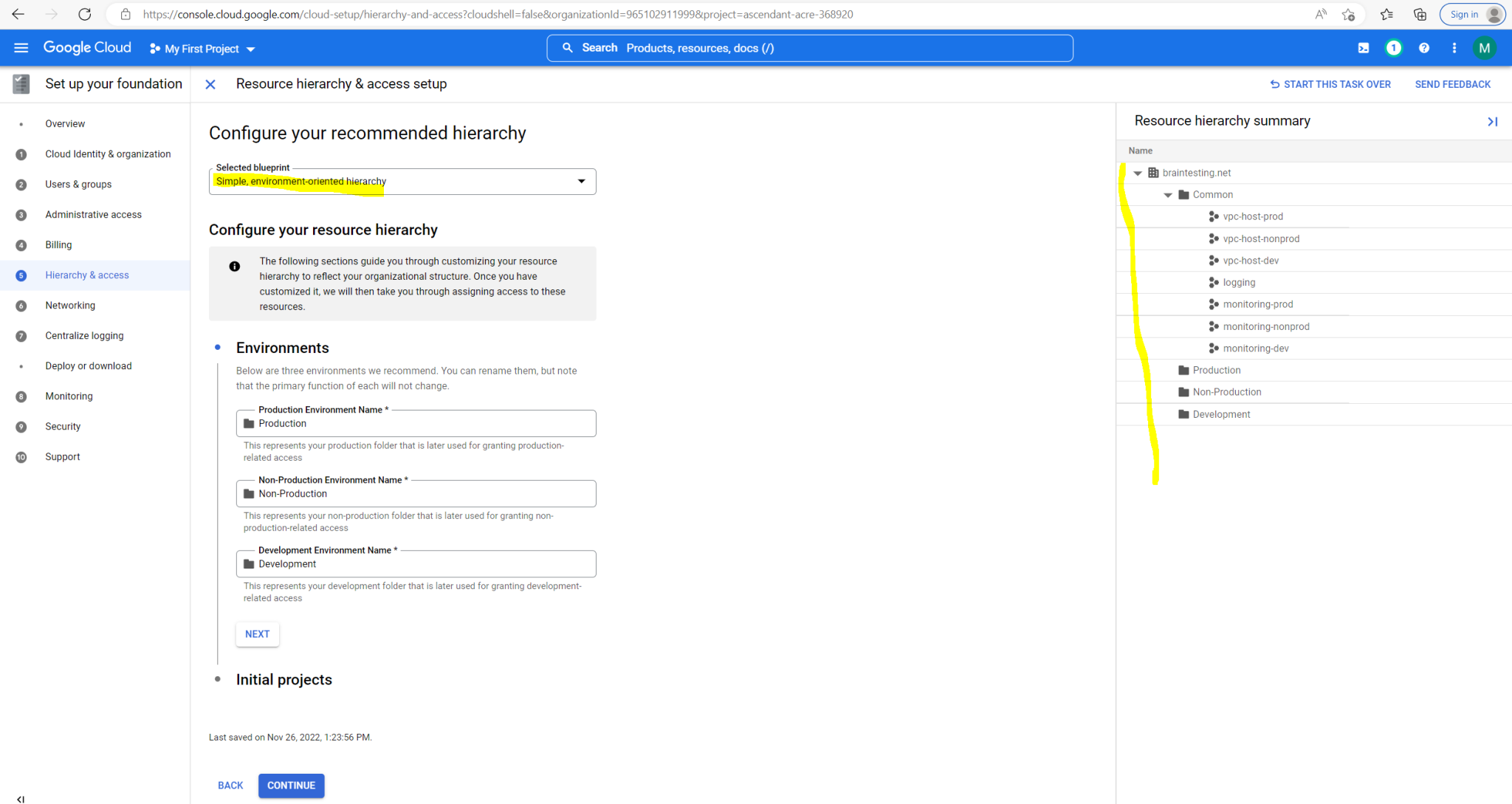Click the Google Cloud logo
This screenshot has height=804, width=1512.
tap(87, 47)
